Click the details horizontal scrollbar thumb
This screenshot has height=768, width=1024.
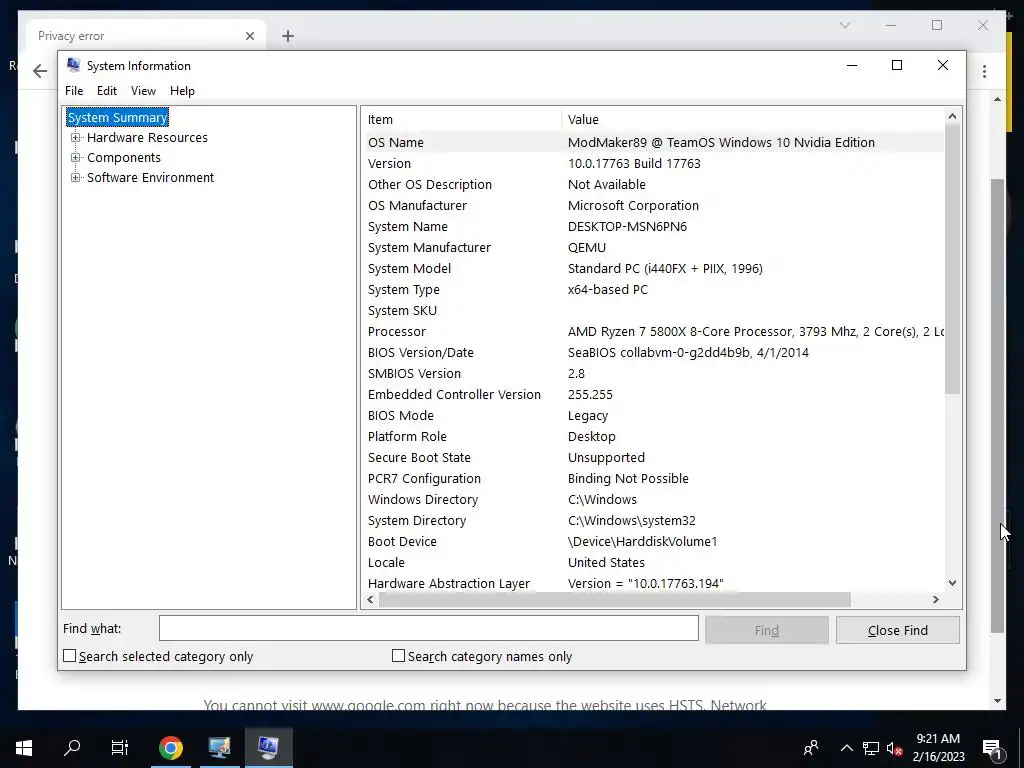click(x=615, y=600)
